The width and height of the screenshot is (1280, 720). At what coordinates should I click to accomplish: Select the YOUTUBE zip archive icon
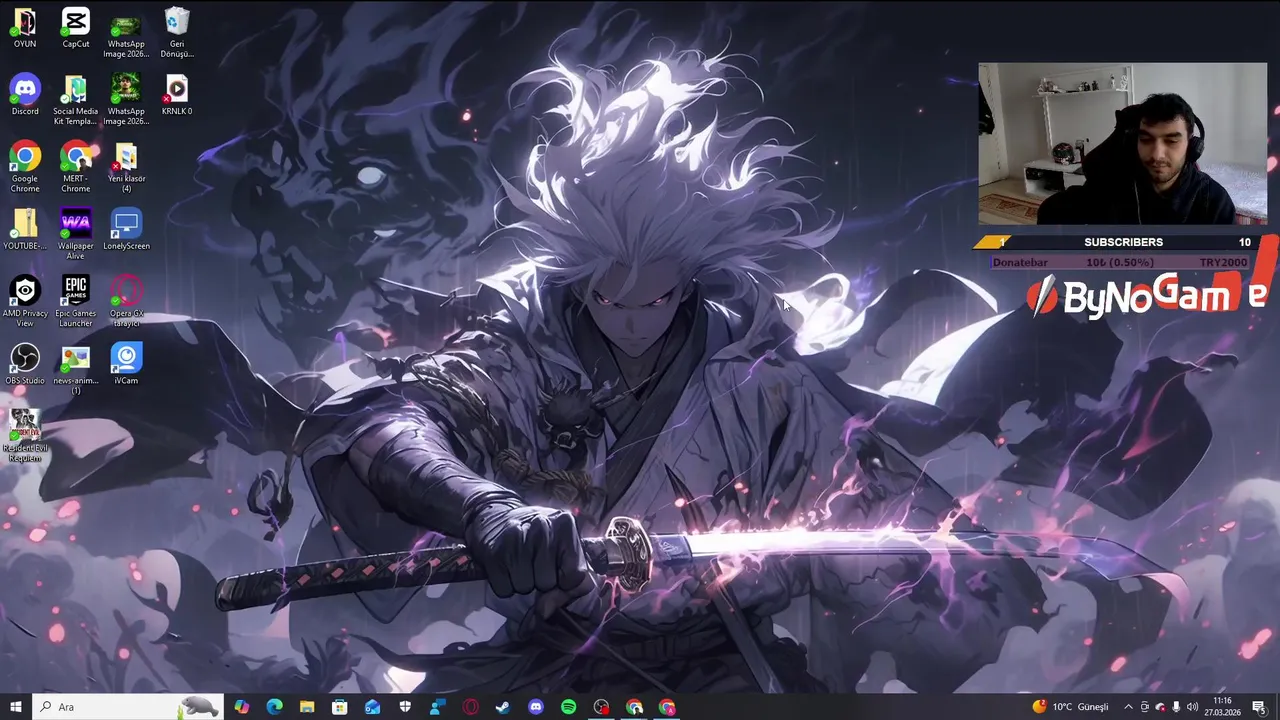[25, 229]
